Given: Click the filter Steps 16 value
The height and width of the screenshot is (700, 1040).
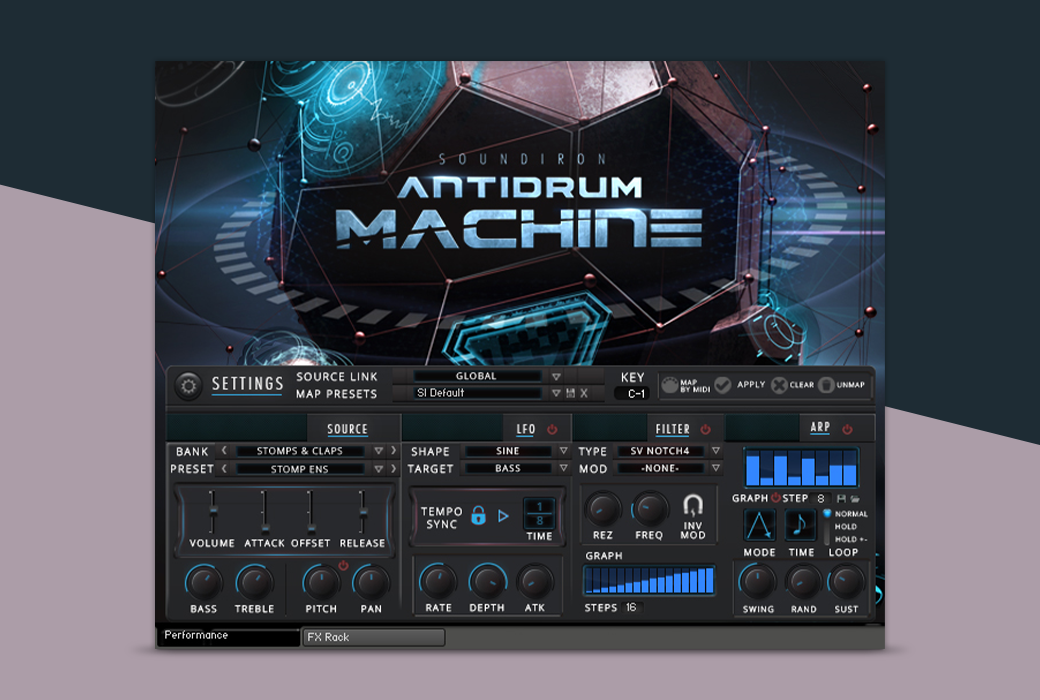Looking at the screenshot, I should [631, 607].
